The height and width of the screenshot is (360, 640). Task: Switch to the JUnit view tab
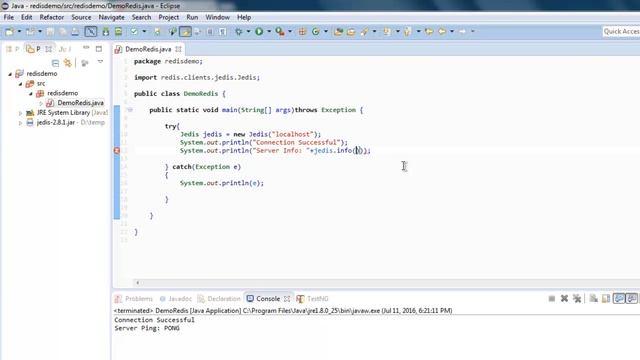click(64, 49)
